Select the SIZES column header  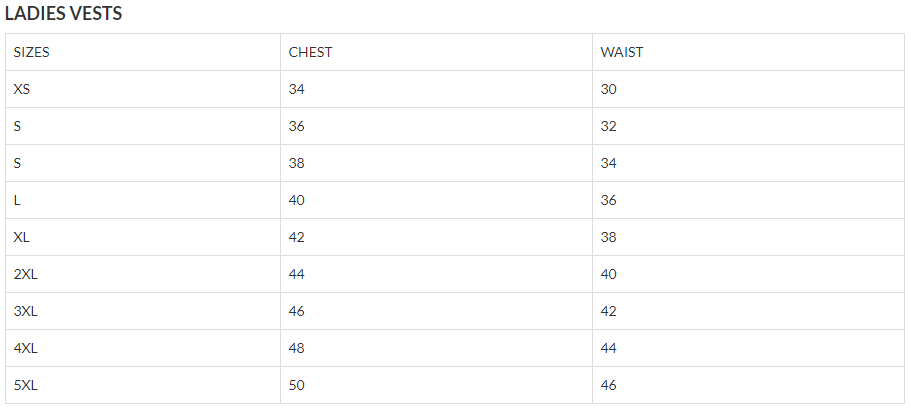pyautogui.click(x=32, y=52)
